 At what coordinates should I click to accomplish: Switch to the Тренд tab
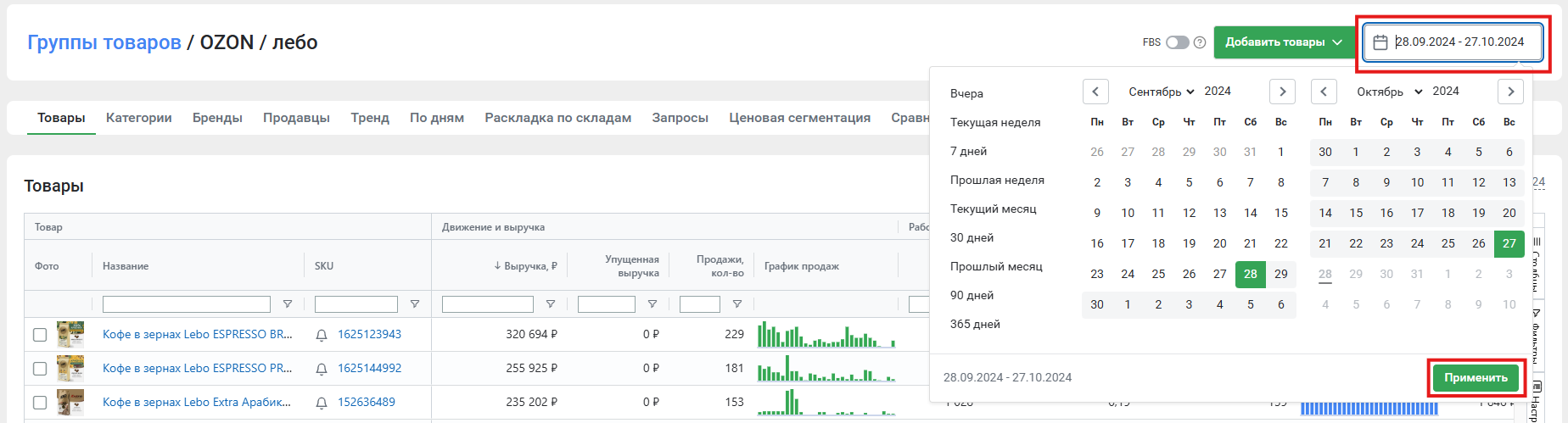(x=370, y=118)
